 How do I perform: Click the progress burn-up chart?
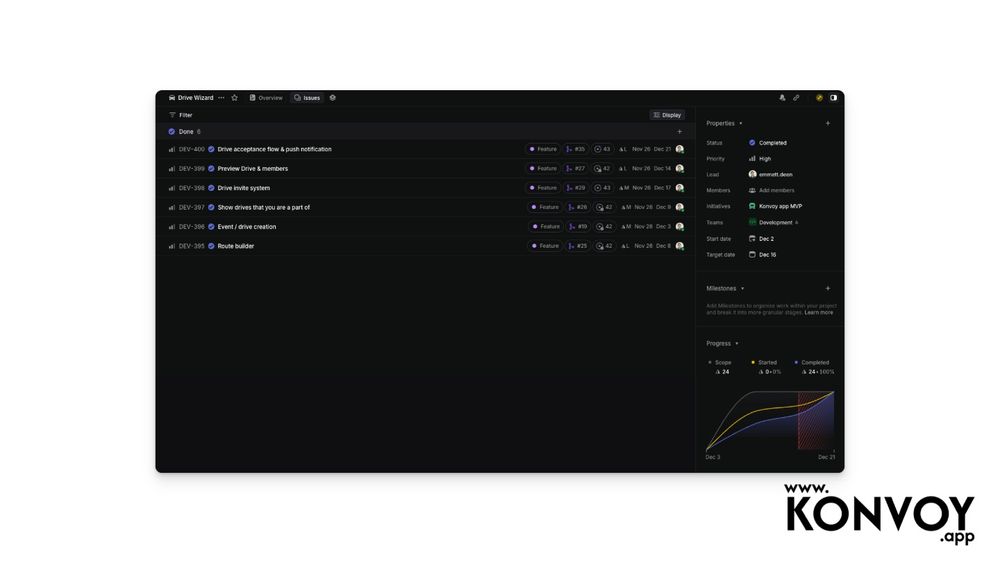tap(770, 421)
